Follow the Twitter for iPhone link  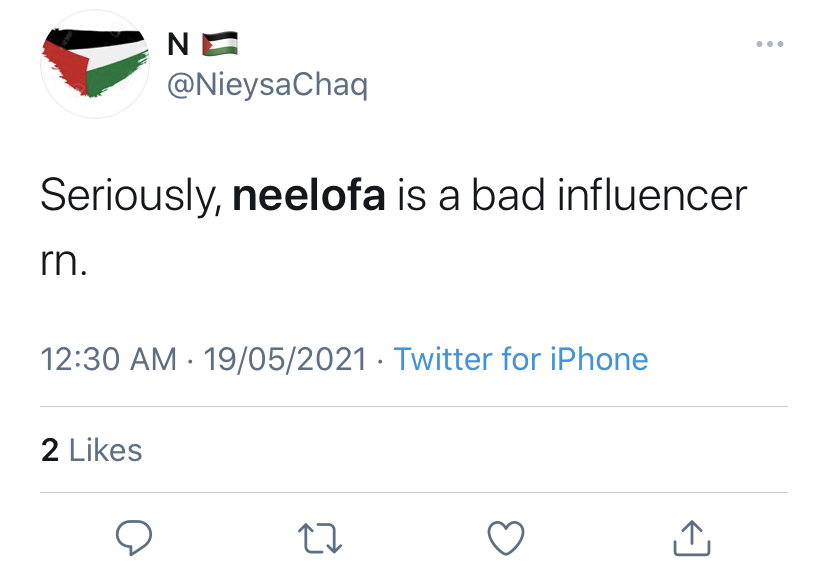(521, 359)
